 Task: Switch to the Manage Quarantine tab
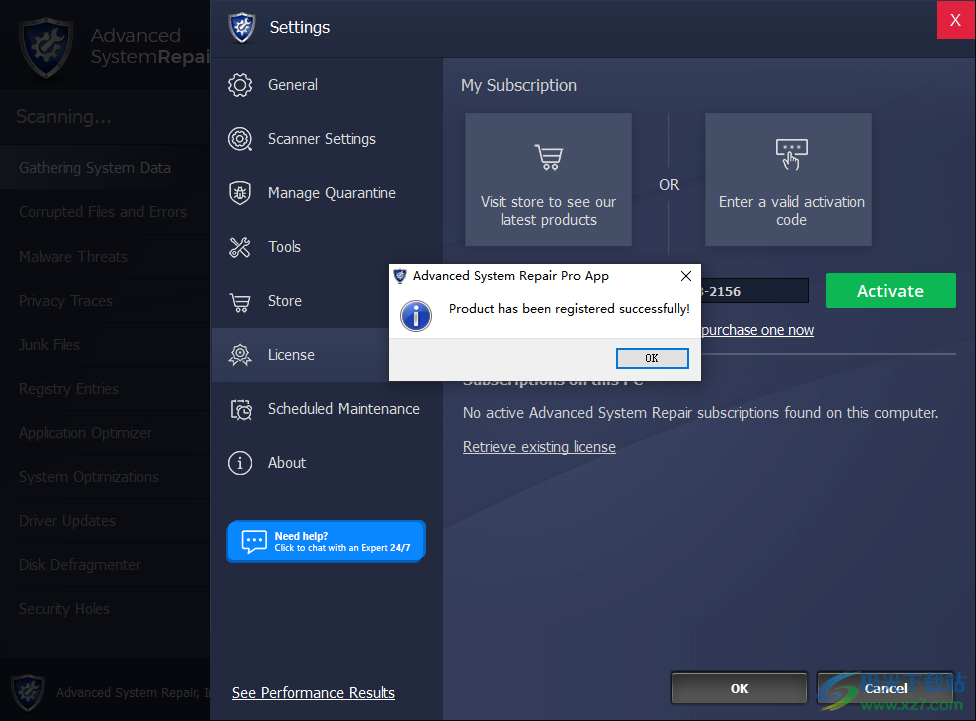coord(327,193)
